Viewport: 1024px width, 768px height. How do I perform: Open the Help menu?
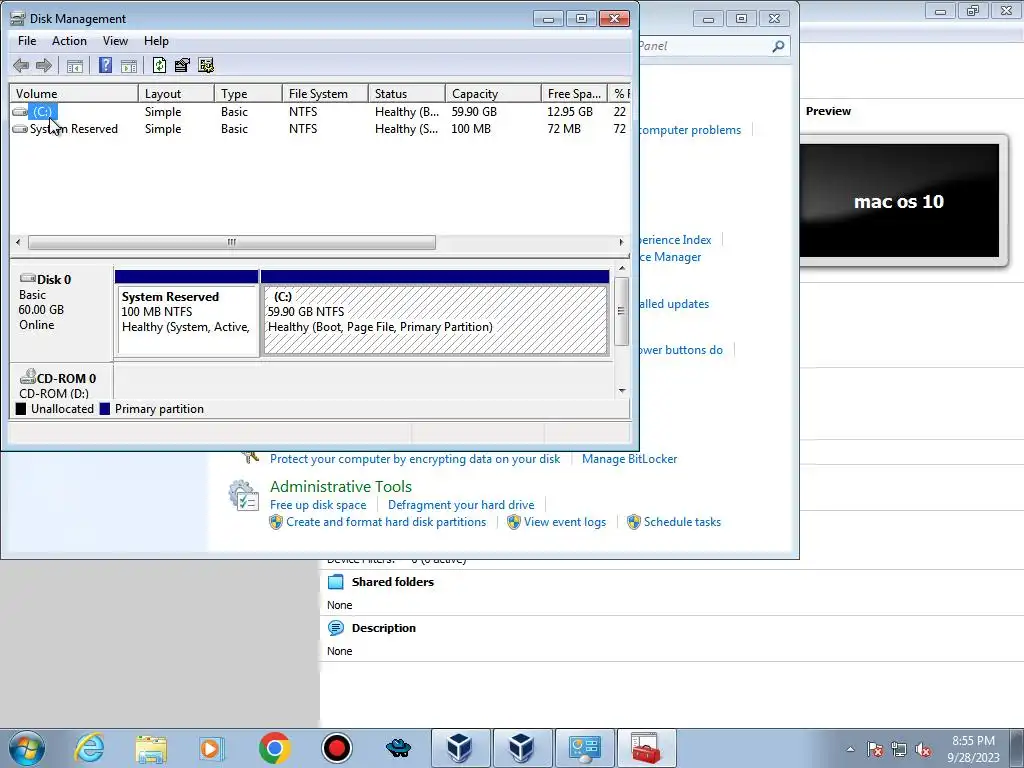pyautogui.click(x=156, y=40)
